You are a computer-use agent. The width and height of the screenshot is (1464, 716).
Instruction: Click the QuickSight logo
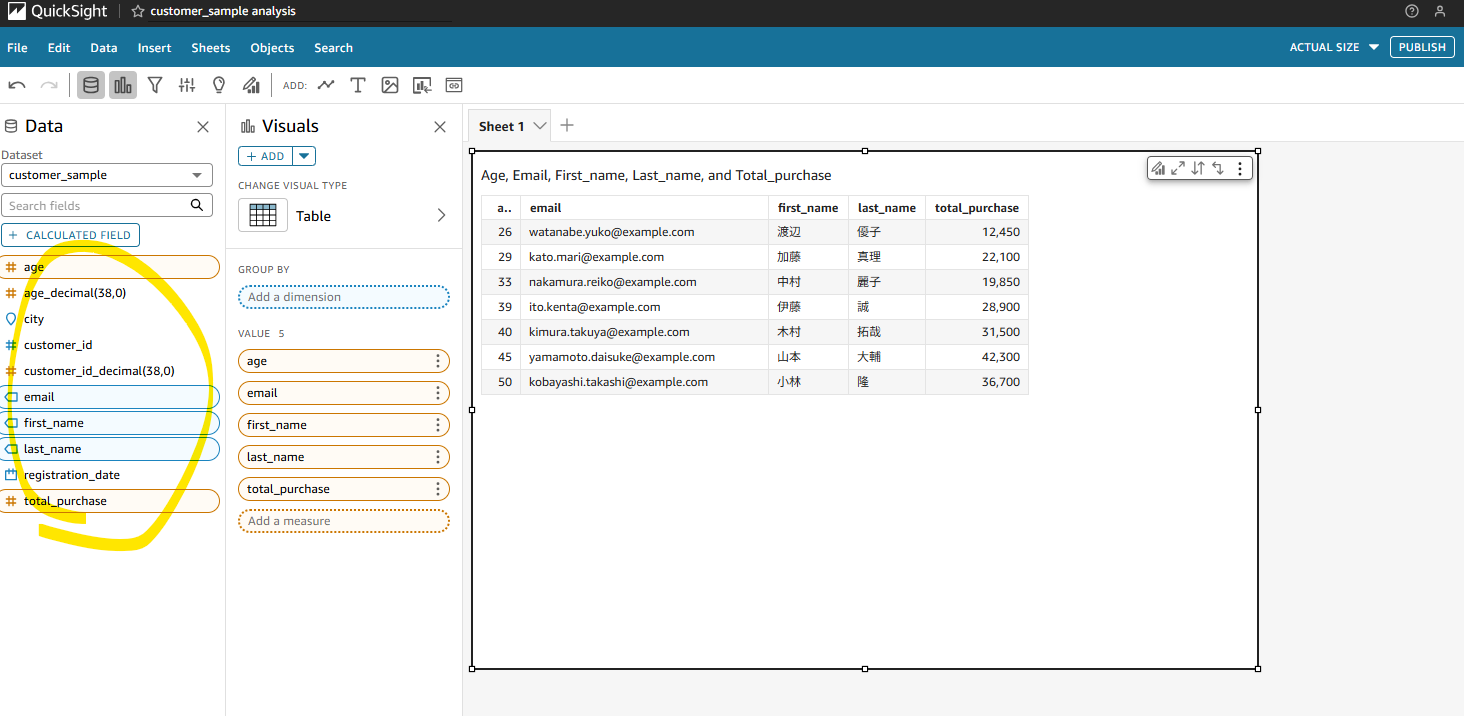click(58, 11)
